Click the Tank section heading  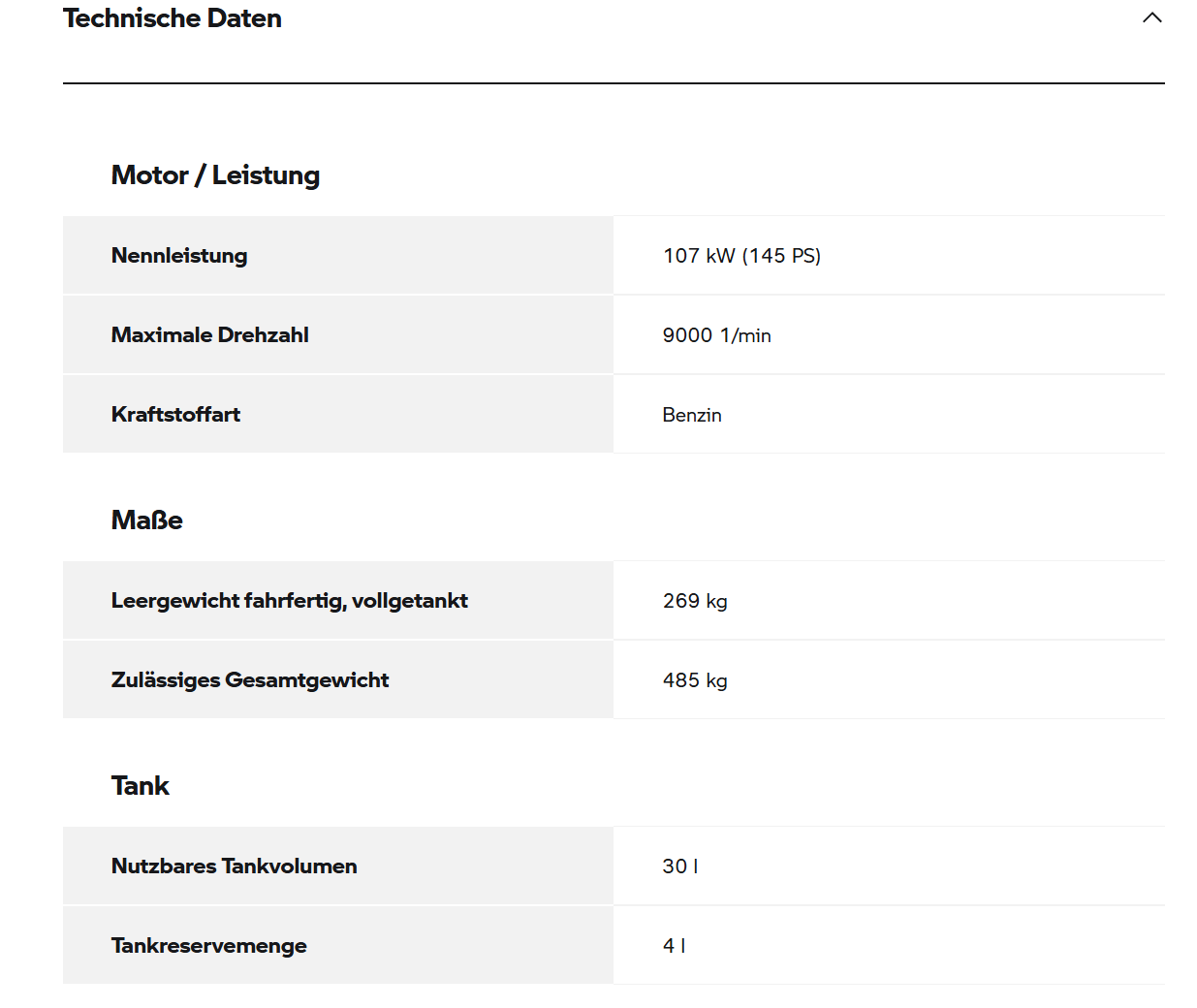click(x=141, y=786)
